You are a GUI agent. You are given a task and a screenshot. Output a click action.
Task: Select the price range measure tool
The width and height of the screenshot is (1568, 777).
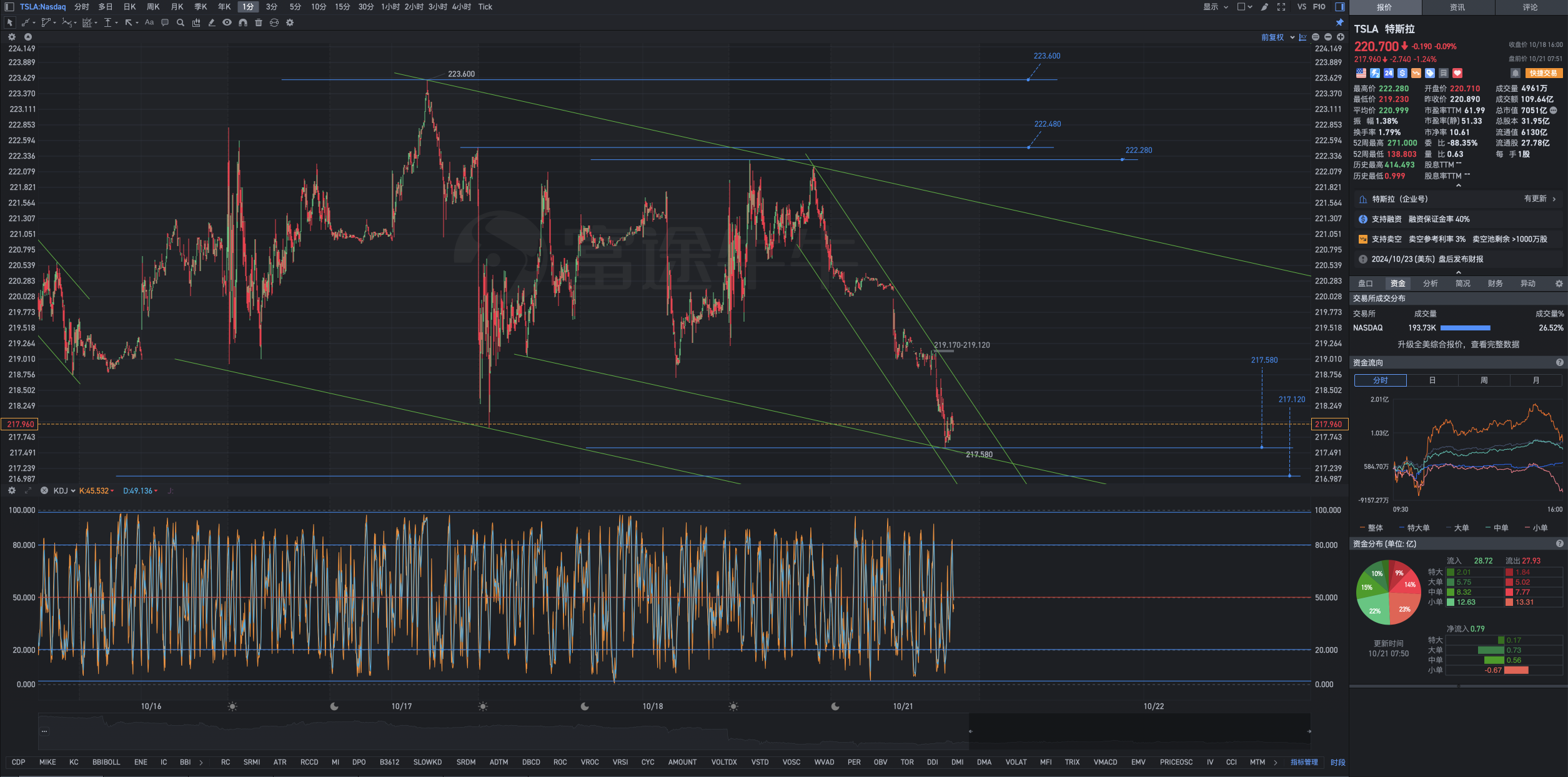tap(107, 22)
